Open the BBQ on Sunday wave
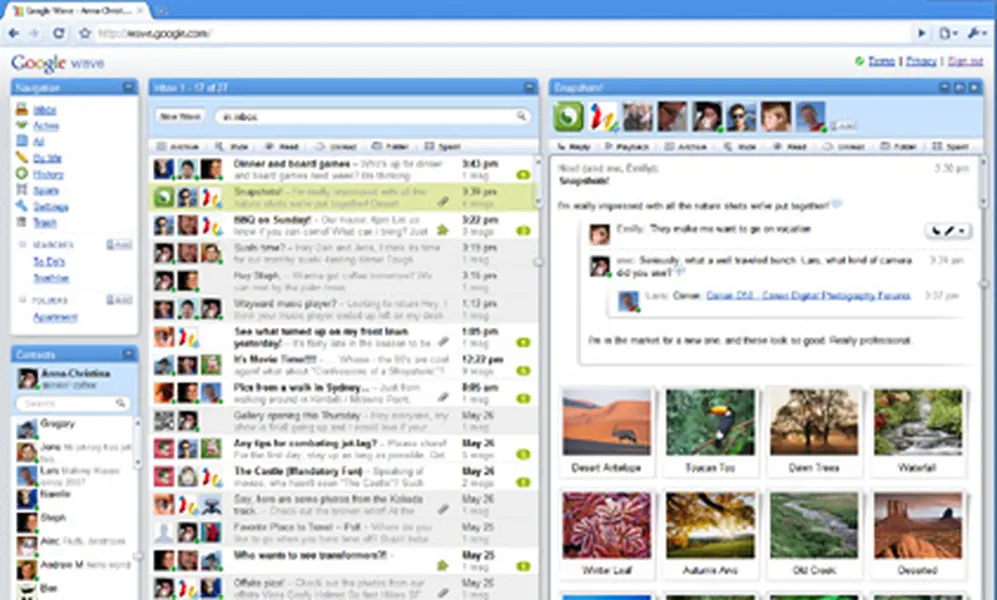 [x=343, y=225]
